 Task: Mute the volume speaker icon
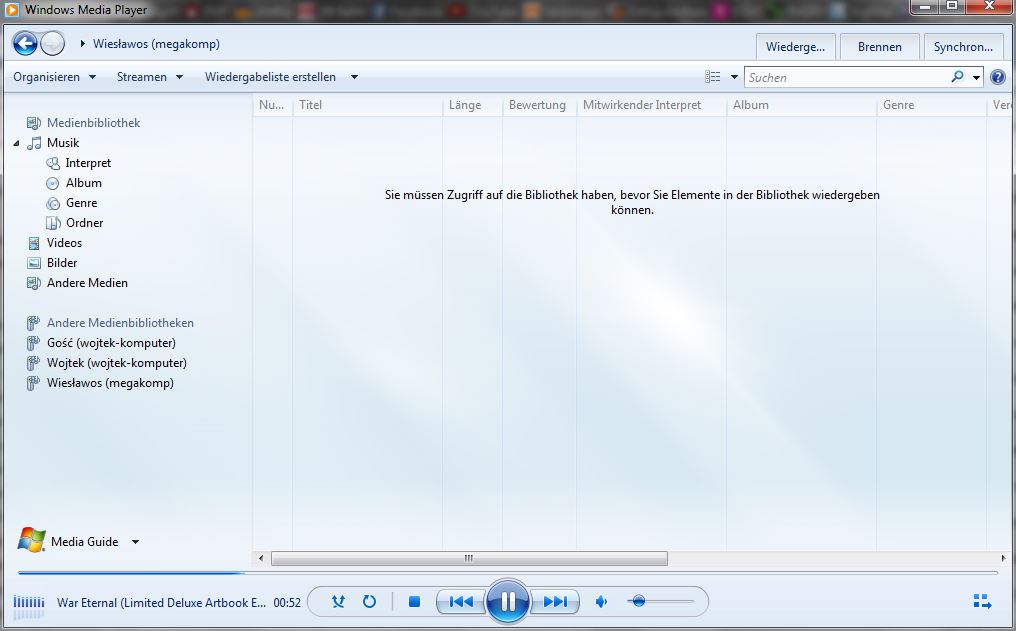tap(601, 602)
